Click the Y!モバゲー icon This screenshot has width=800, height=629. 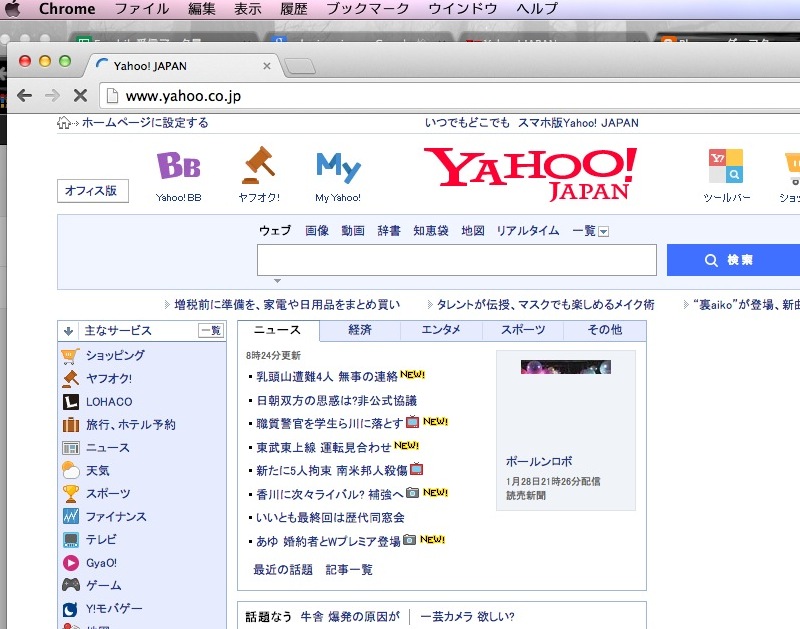(x=70, y=609)
